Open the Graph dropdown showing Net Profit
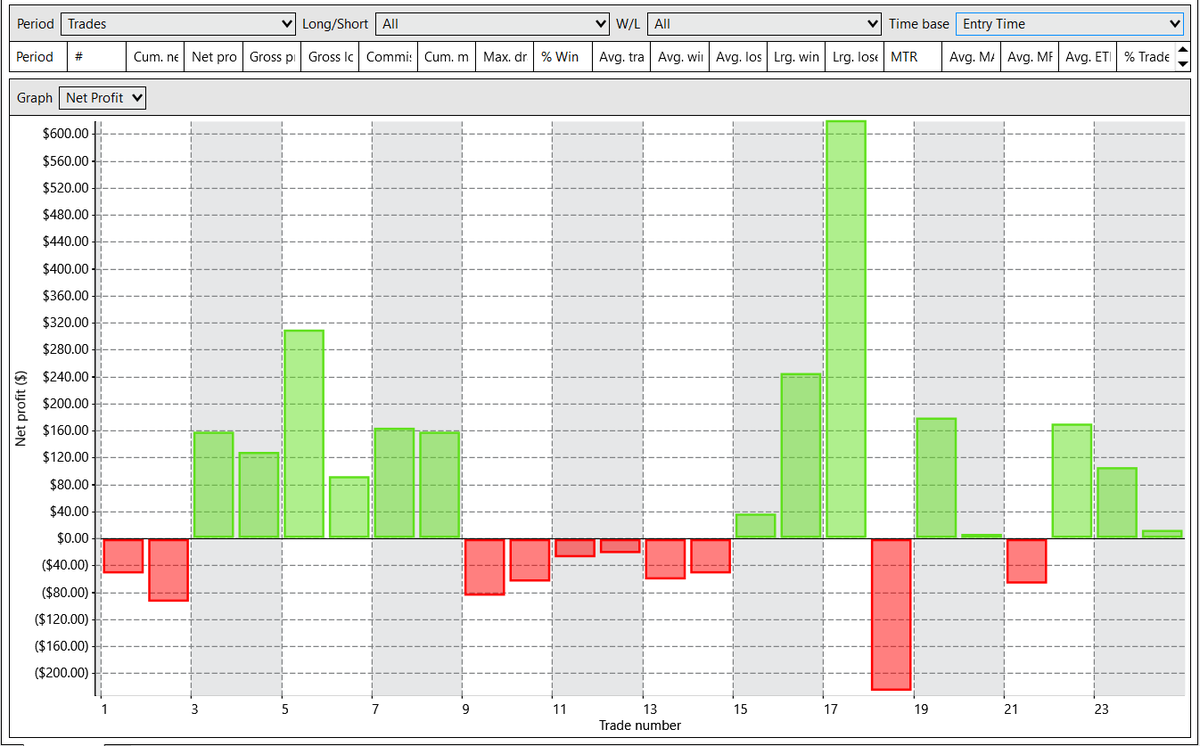The width and height of the screenshot is (1200, 746). (x=103, y=97)
